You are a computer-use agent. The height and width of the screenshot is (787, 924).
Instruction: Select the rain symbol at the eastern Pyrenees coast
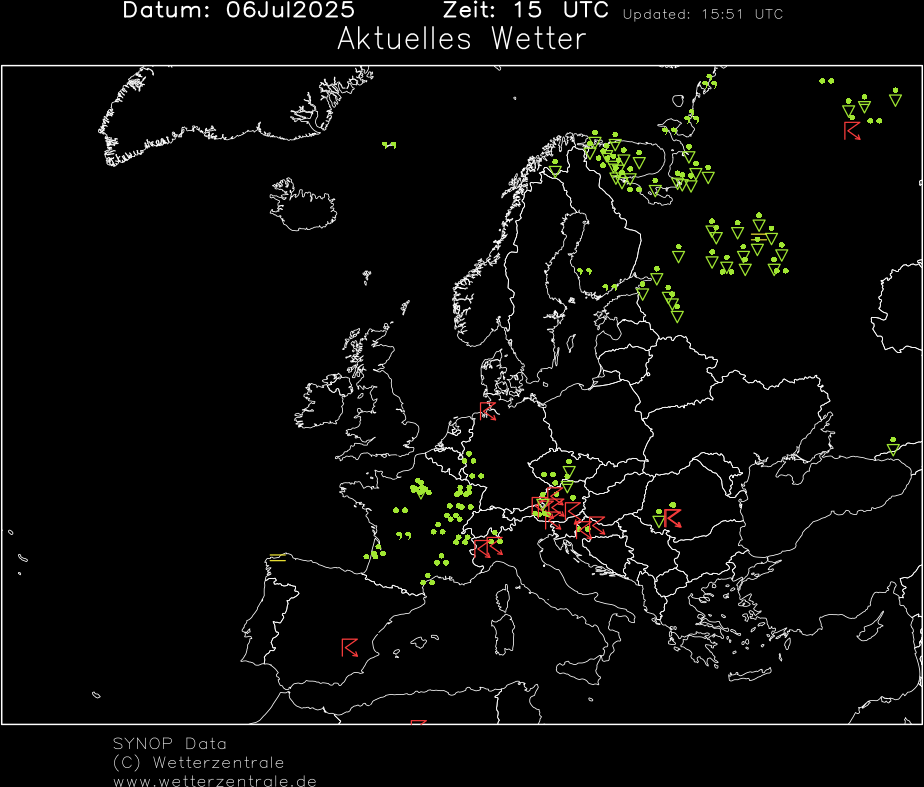point(427,580)
